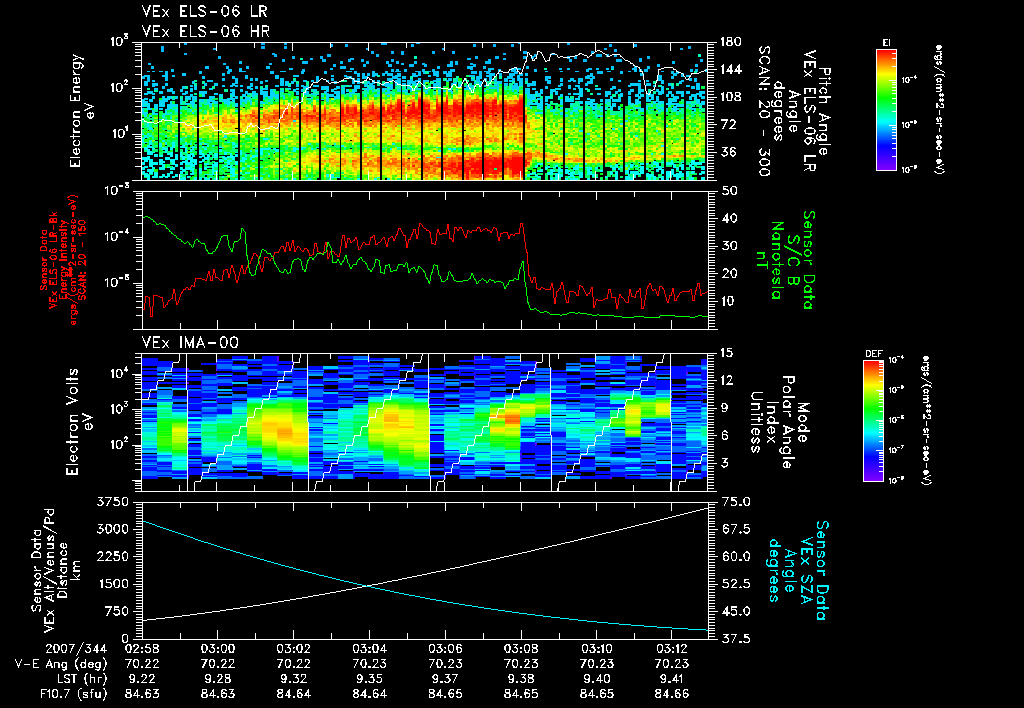Click the 03:06 time tick label

(x=445, y=649)
